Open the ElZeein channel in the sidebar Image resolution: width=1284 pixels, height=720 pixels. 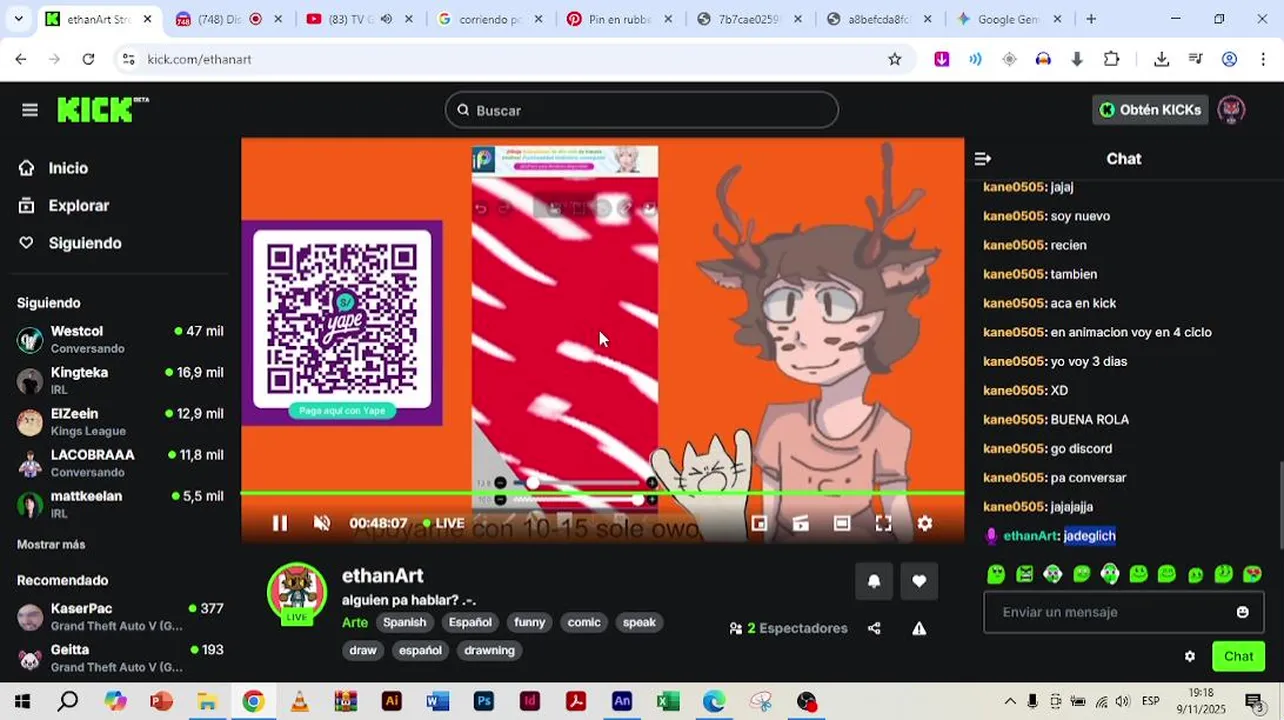[x=120, y=421]
